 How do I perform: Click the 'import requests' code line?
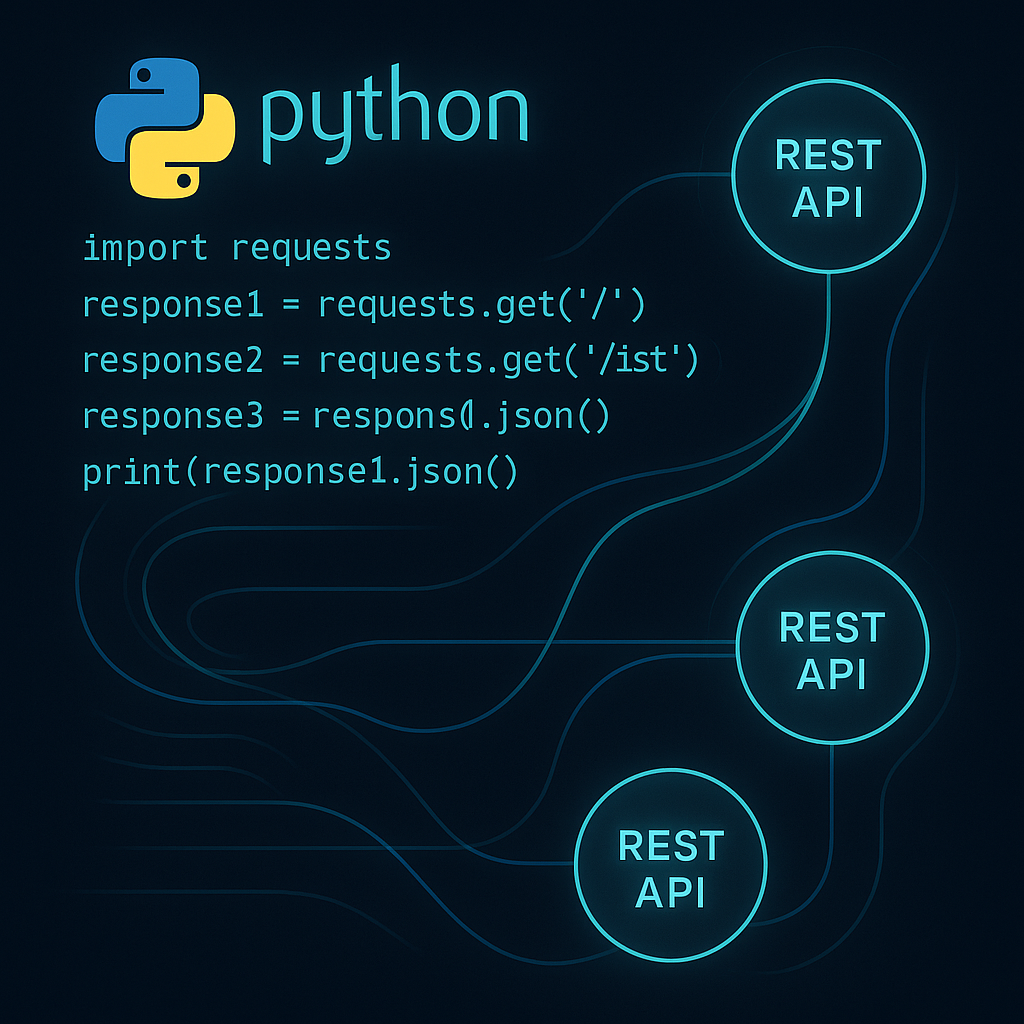pyautogui.click(x=236, y=249)
